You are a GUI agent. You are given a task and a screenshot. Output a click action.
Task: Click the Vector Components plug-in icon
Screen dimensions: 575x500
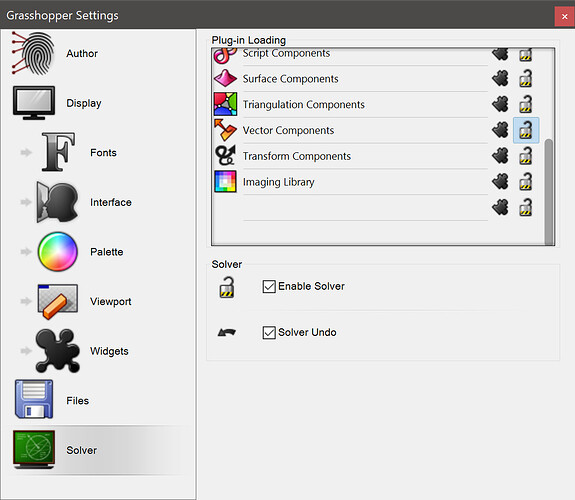coord(225,130)
